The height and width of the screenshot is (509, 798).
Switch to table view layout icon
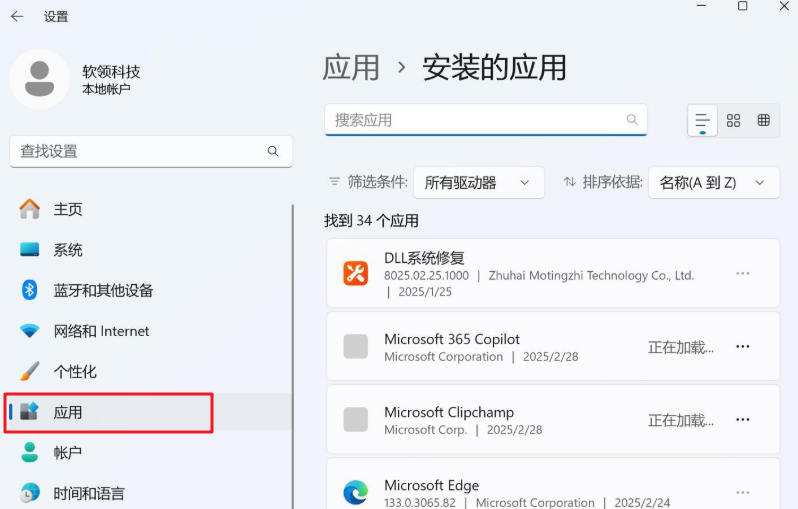click(x=764, y=121)
